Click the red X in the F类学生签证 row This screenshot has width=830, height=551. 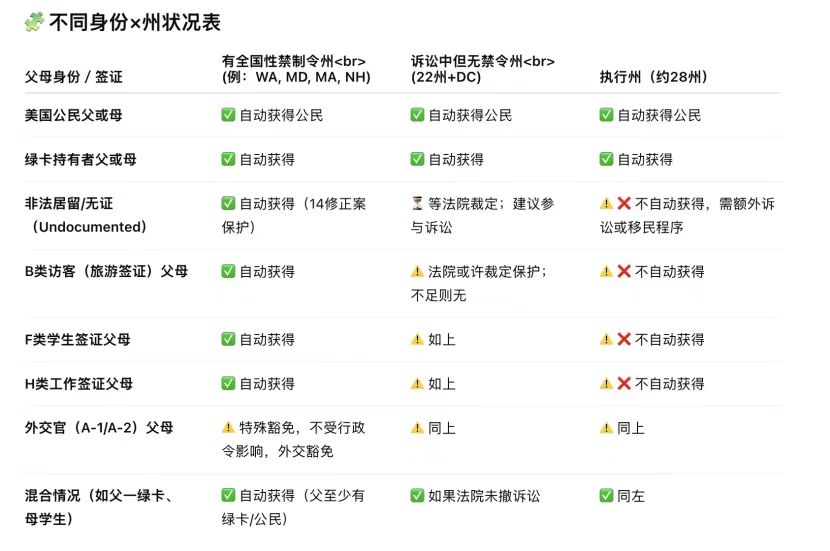(624, 340)
